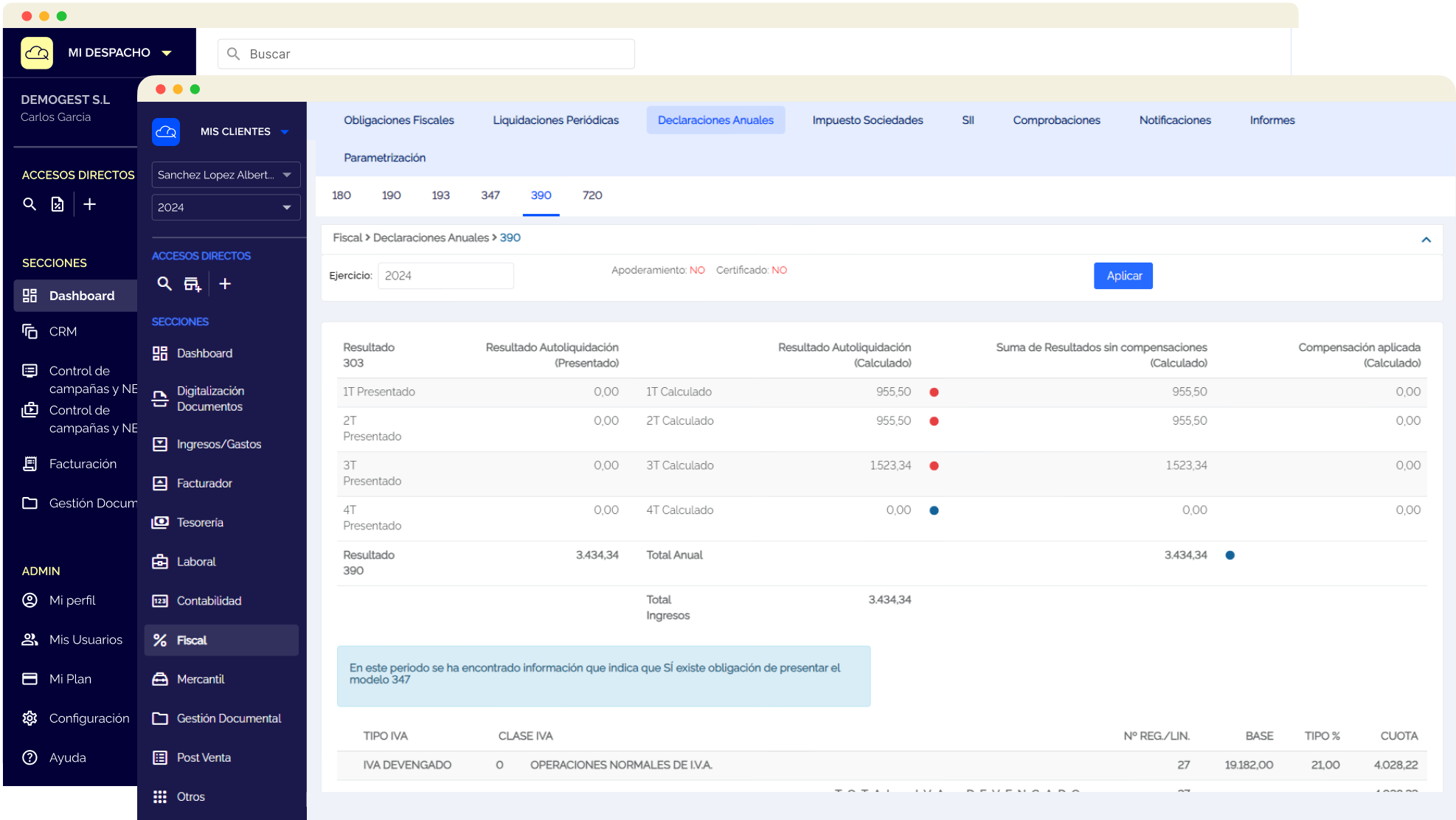Switch to Impuesto Sociedades tab

[x=867, y=120]
